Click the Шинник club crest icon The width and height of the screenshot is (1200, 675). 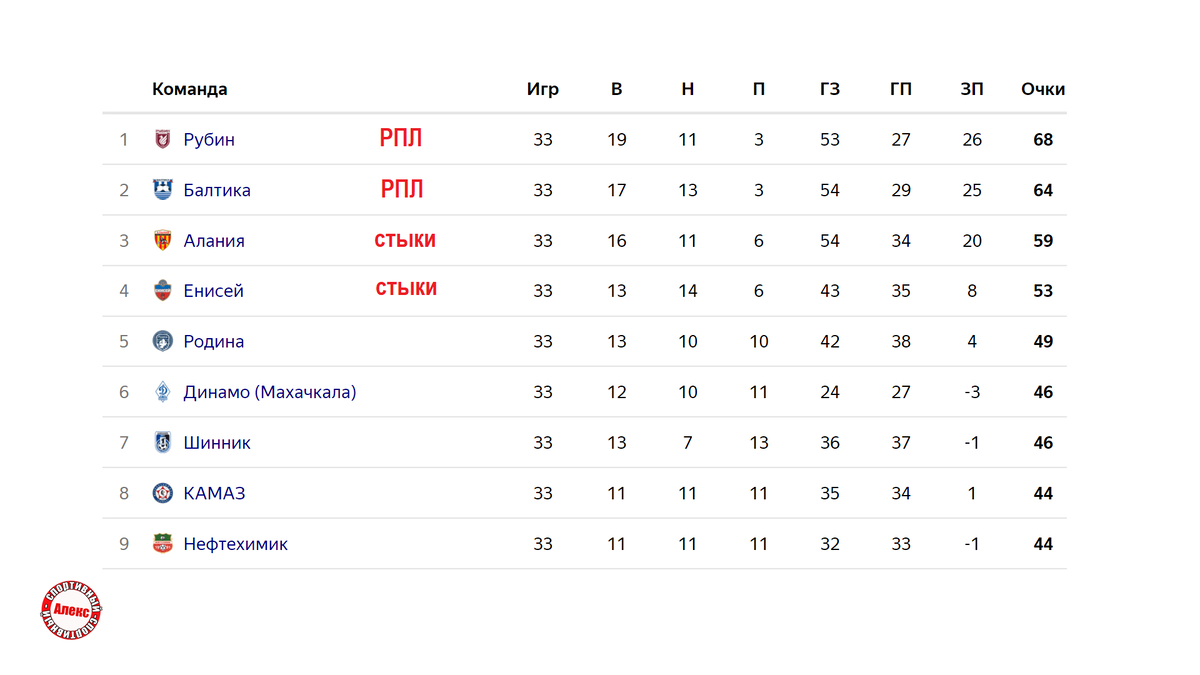point(162,442)
